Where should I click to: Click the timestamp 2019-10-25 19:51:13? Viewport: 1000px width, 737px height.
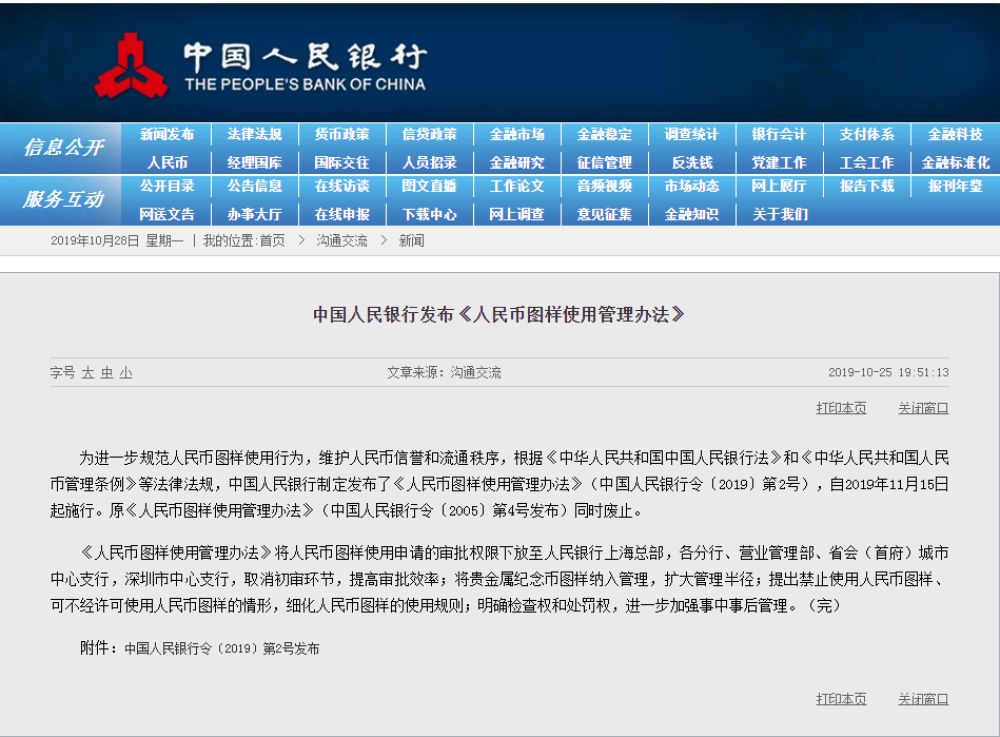pyautogui.click(x=888, y=372)
